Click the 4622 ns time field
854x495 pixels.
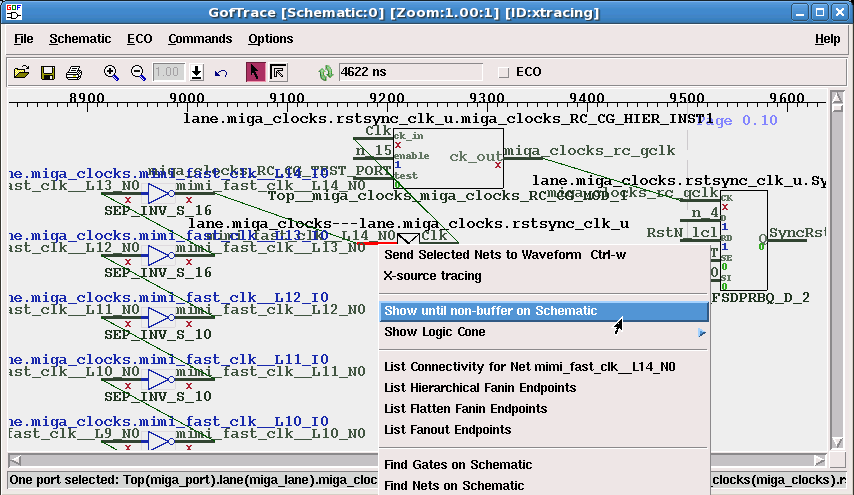(410, 72)
